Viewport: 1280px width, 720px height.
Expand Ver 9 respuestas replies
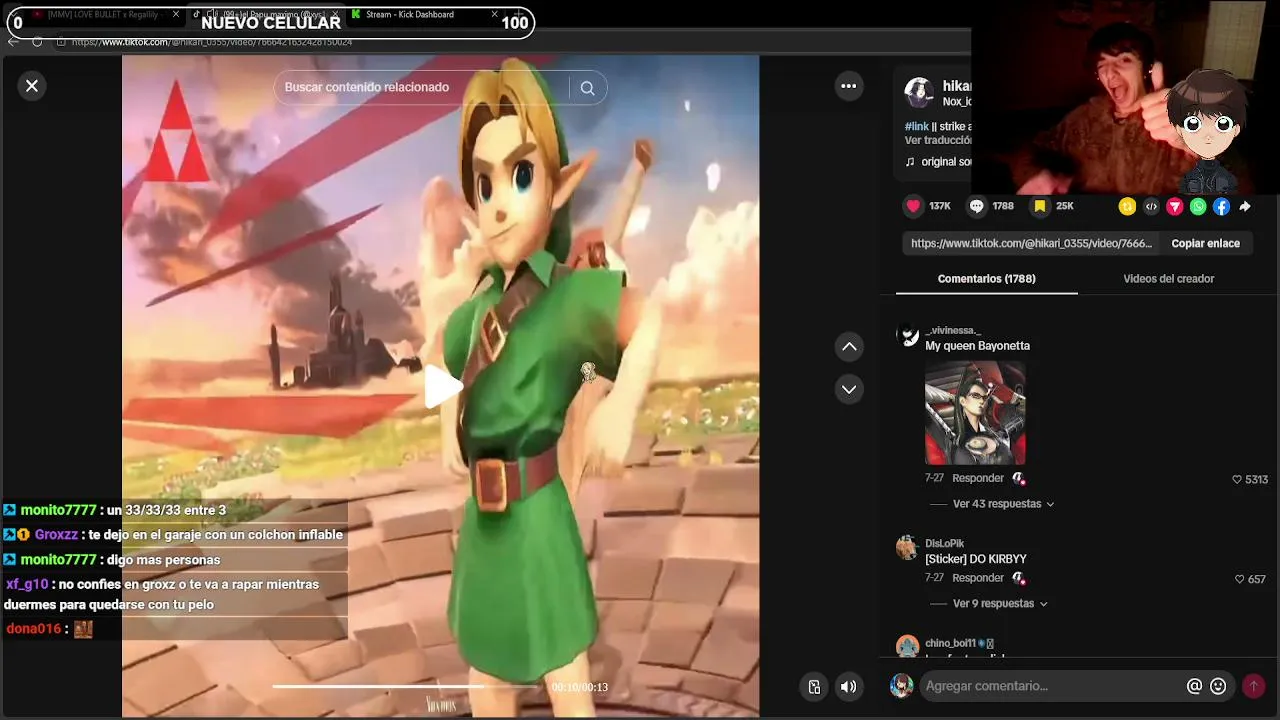1000,604
